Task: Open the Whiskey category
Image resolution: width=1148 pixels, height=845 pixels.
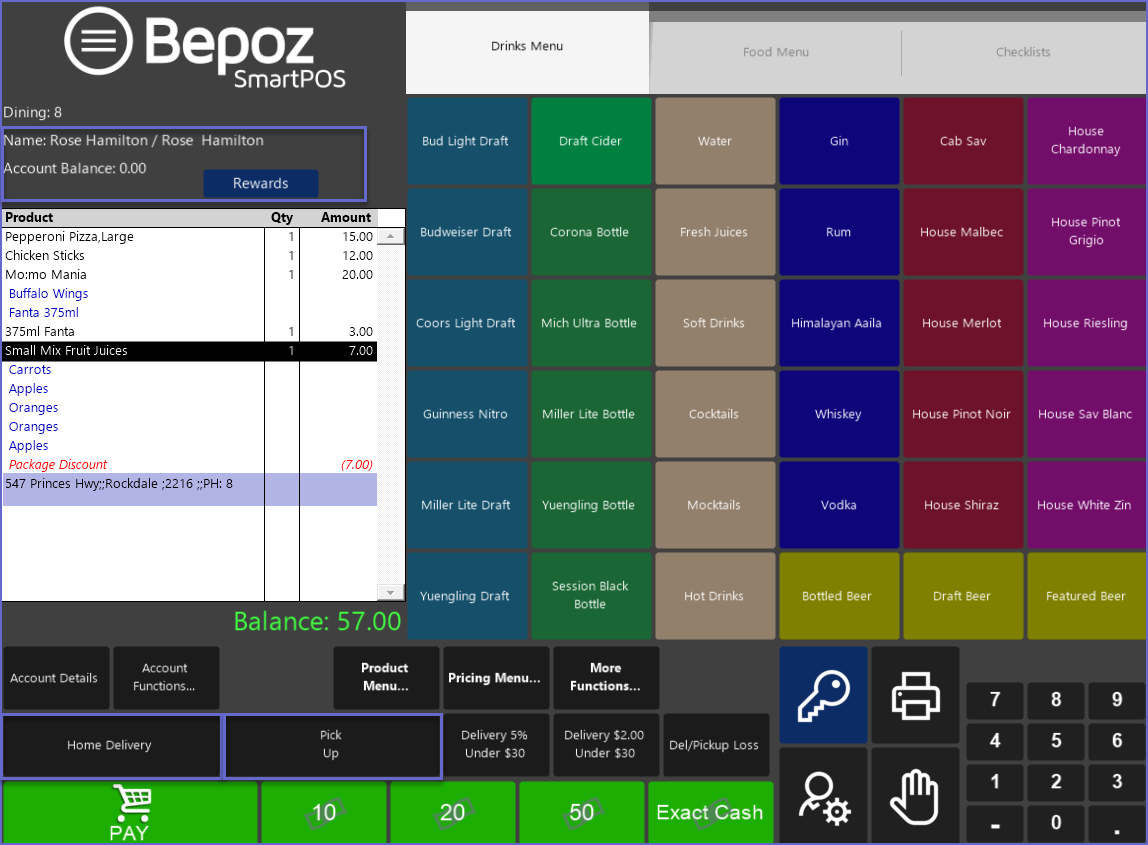Action: [839, 414]
